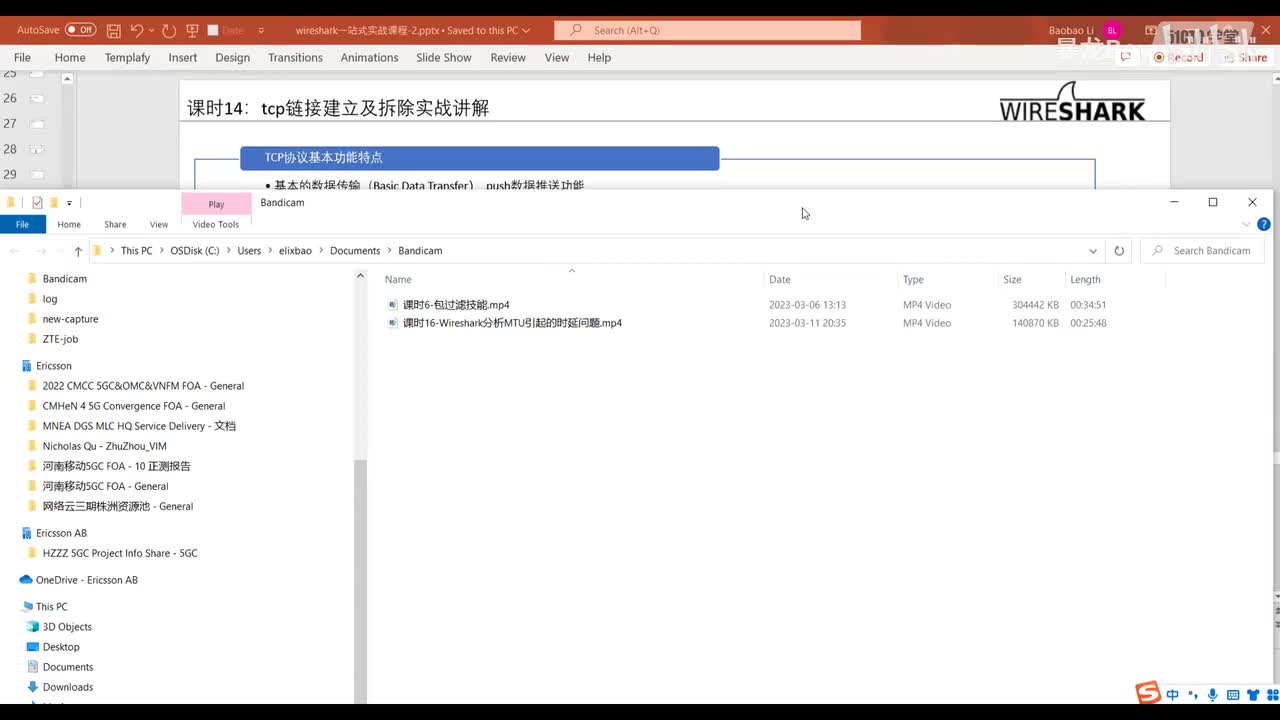The image size is (1280, 720).
Task: Open PowerPoint View tab
Action: [557, 58]
